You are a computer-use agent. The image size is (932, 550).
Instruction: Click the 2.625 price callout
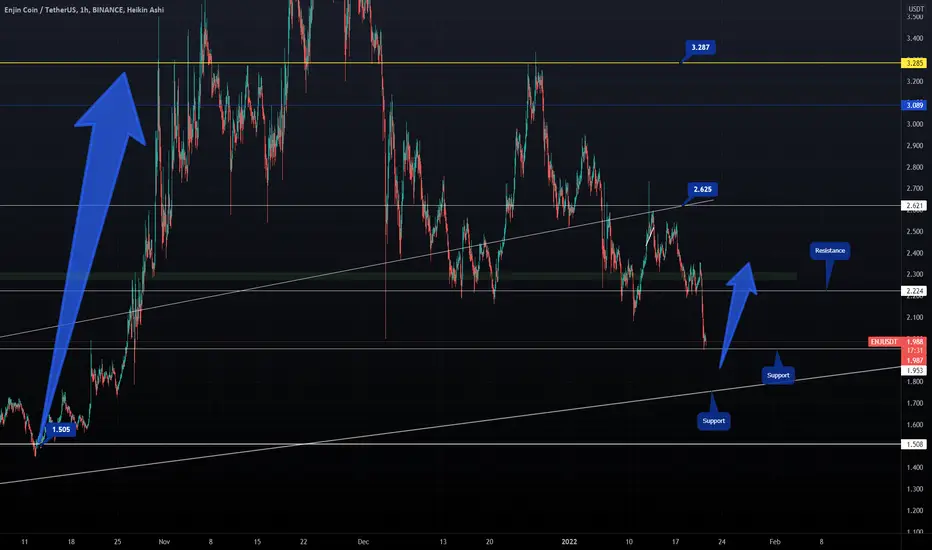(703, 190)
